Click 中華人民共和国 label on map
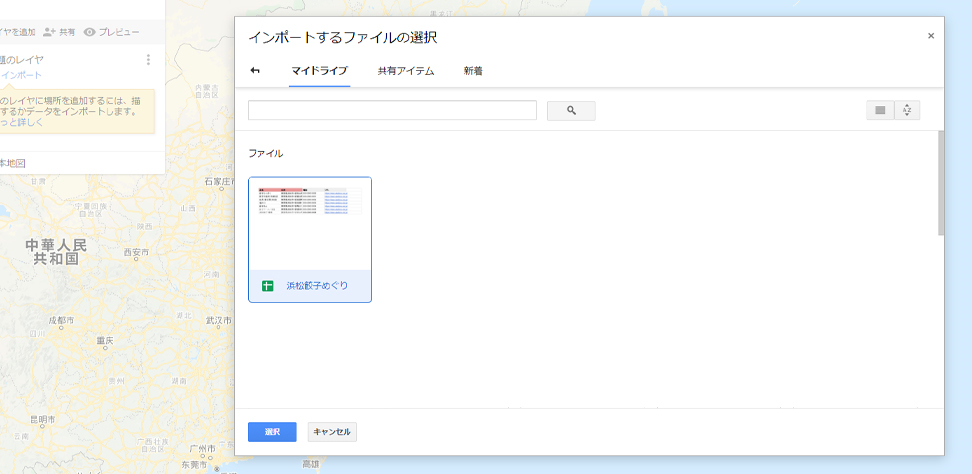The image size is (972, 474). (x=56, y=252)
